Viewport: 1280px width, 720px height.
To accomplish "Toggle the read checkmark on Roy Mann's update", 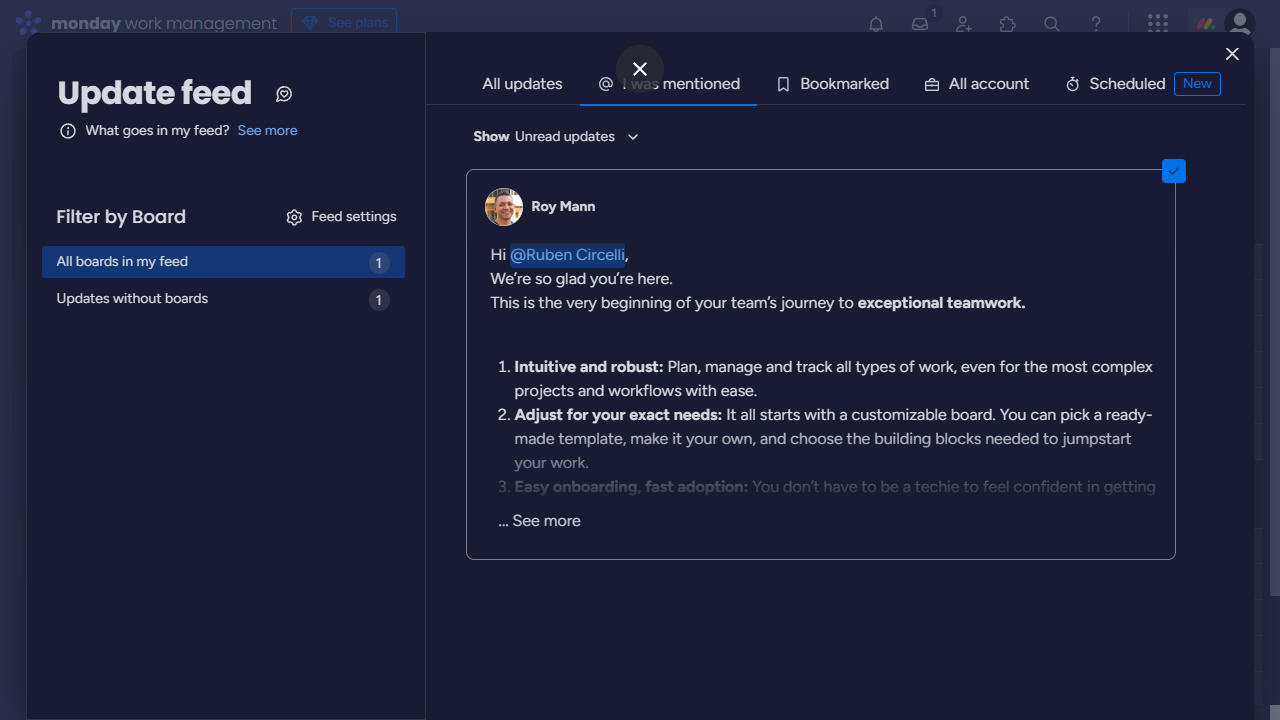I will tap(1174, 171).
